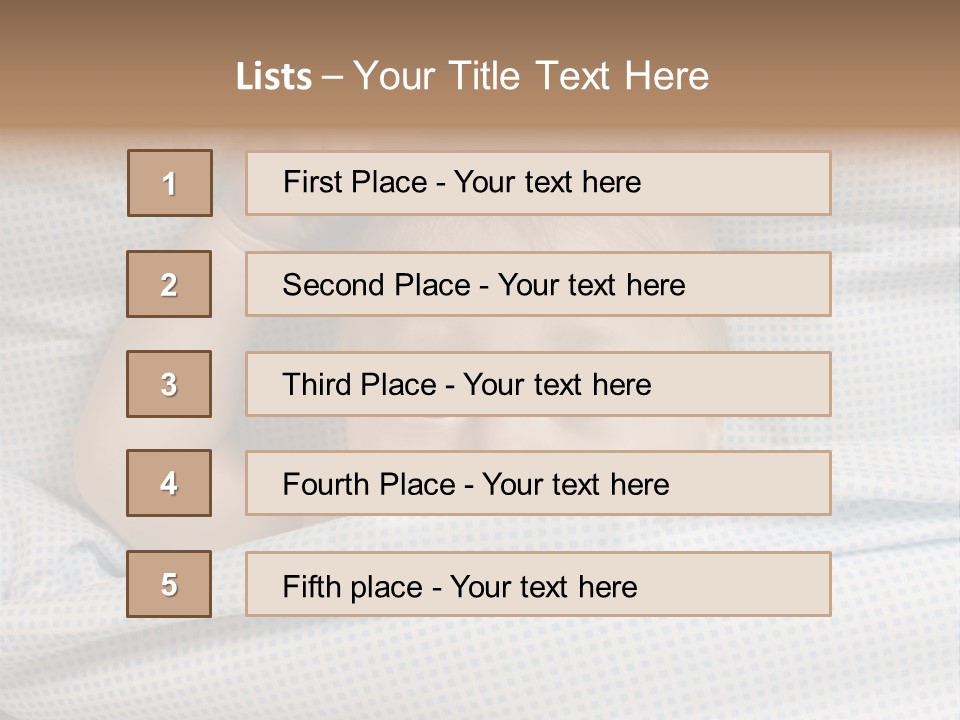960x720 pixels.
Task: Click "Your Title Text Here" in the title
Action: [531, 76]
